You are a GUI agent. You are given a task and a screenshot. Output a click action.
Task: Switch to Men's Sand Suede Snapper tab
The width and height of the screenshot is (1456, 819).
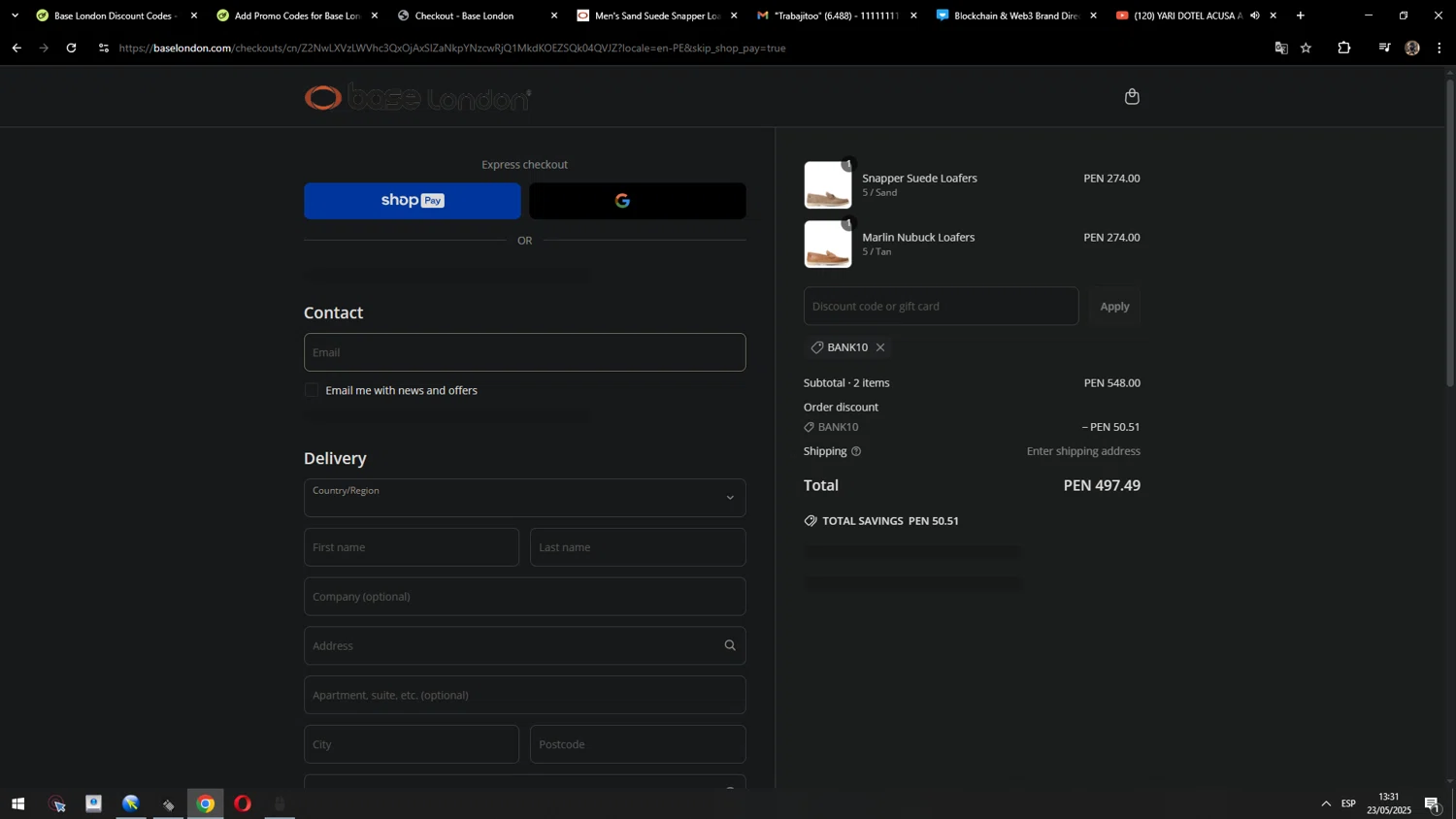pos(657,16)
